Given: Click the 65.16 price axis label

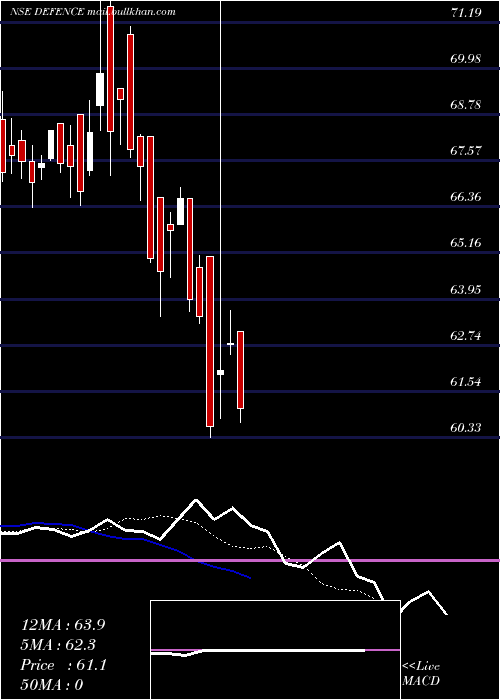Looking at the screenshot, I should 466,243.
